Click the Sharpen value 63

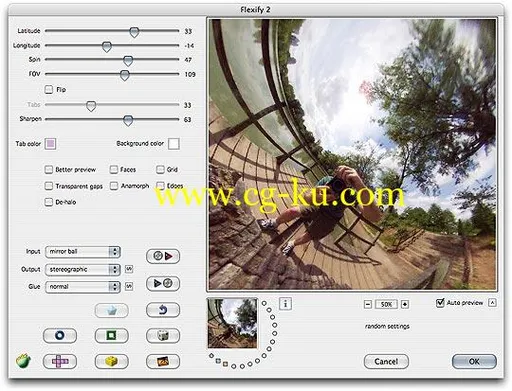188,120
